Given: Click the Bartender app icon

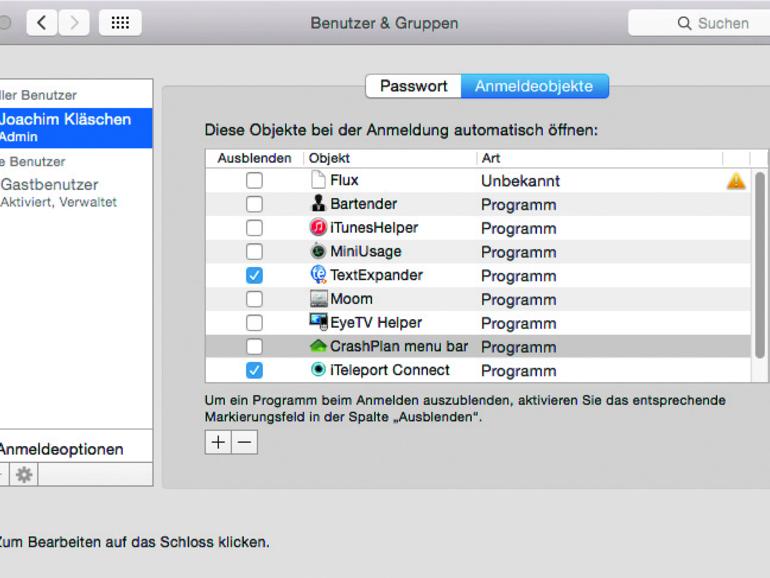Looking at the screenshot, I should (318, 203).
